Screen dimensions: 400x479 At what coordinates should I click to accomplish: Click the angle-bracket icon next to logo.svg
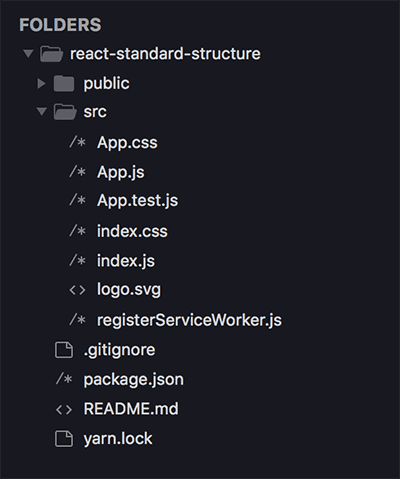(77, 290)
